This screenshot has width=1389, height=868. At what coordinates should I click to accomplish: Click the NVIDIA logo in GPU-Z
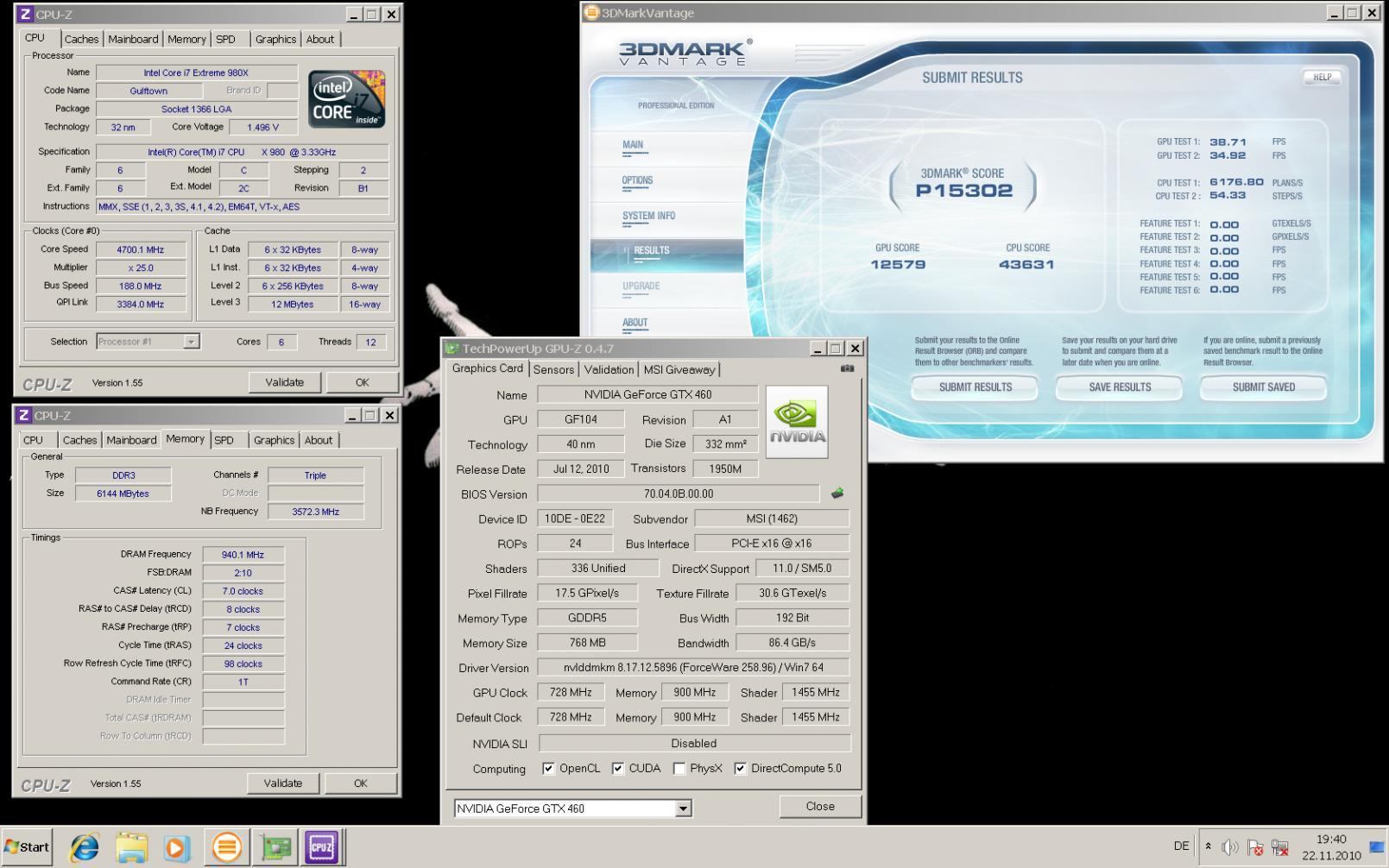[x=797, y=421]
